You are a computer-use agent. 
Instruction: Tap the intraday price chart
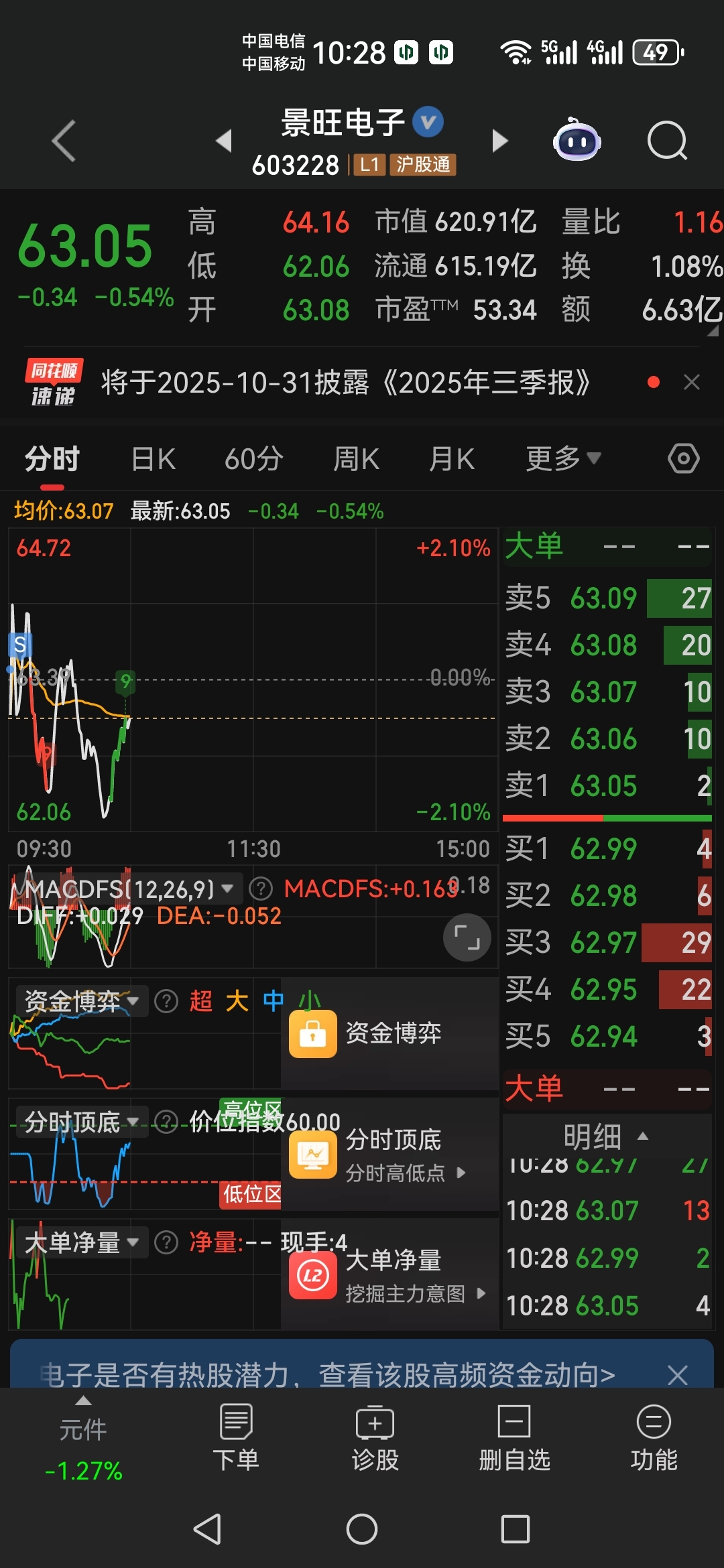[253, 679]
